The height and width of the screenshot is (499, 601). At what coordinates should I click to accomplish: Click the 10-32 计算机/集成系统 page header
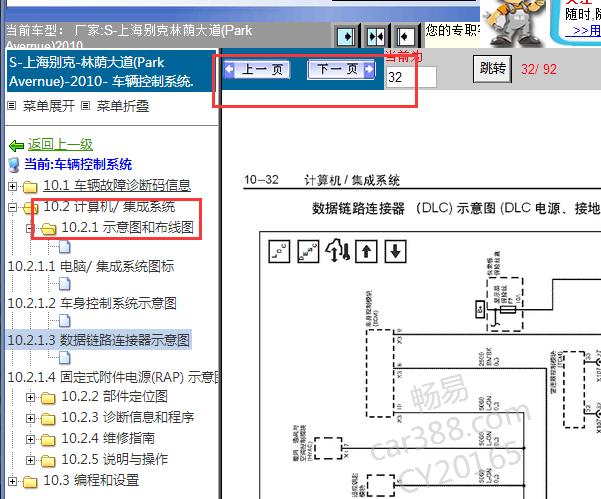coord(322,180)
